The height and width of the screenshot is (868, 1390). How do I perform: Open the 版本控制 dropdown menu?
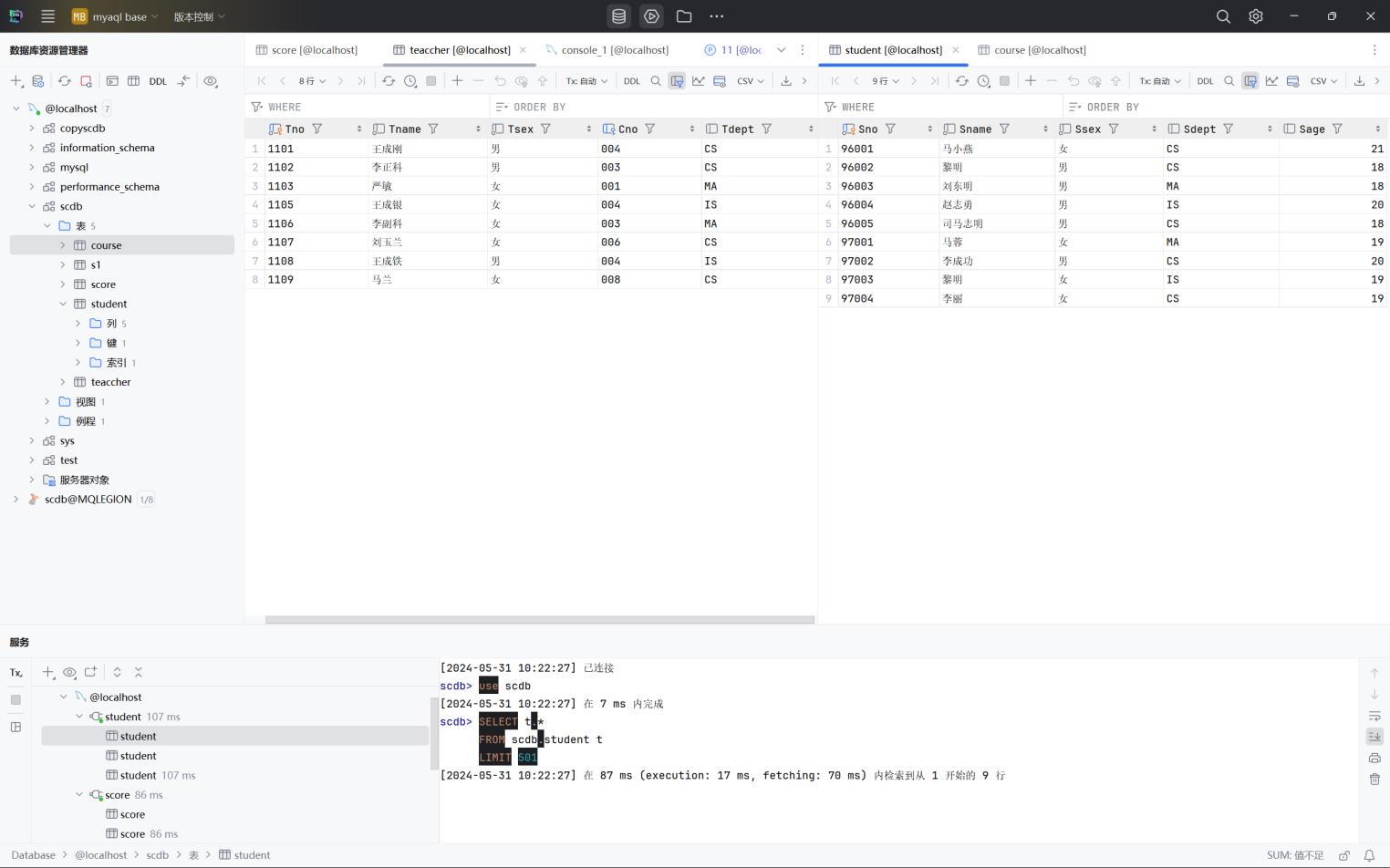(x=199, y=16)
